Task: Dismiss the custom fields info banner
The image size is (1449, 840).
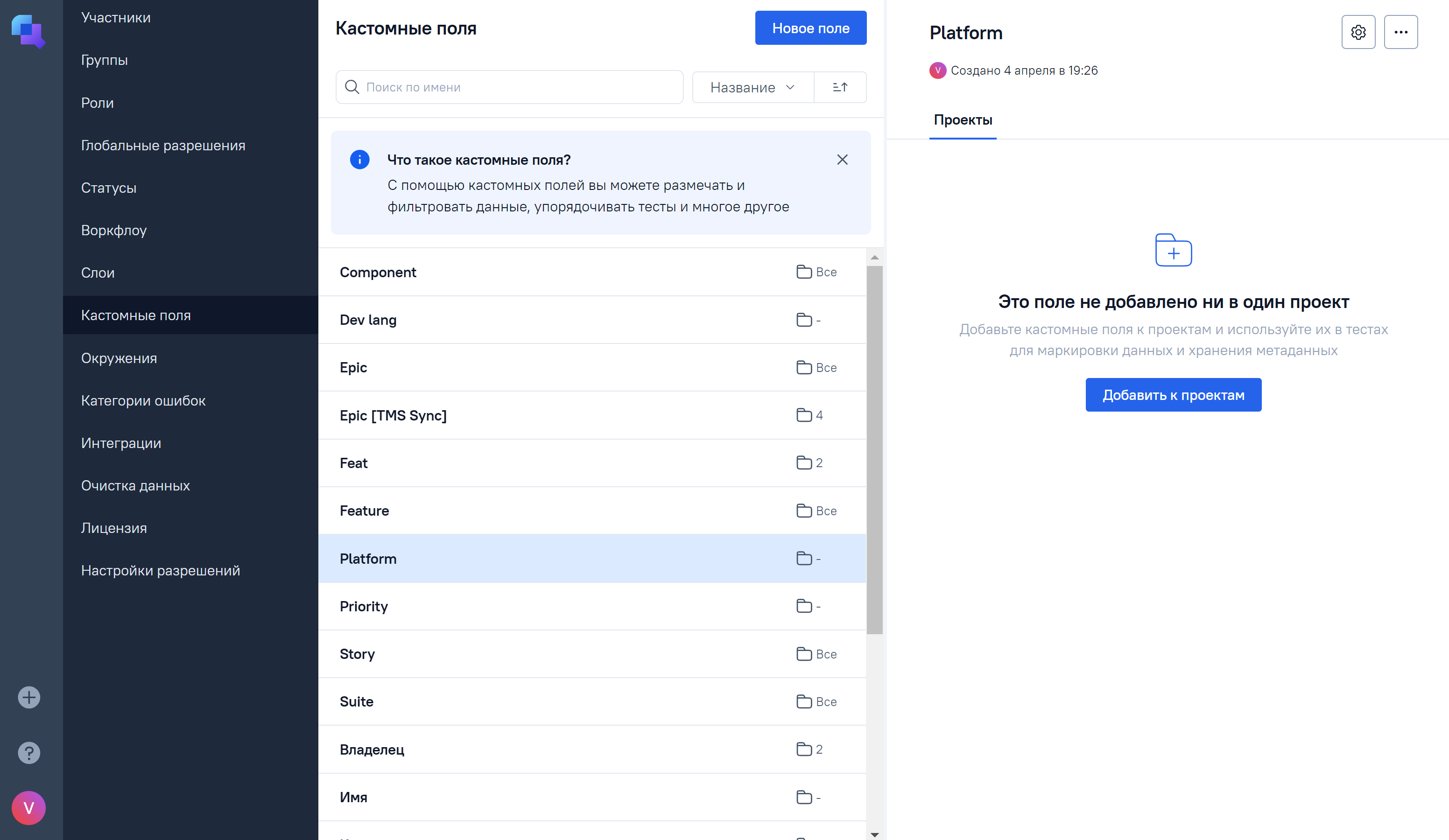Action: 842,160
